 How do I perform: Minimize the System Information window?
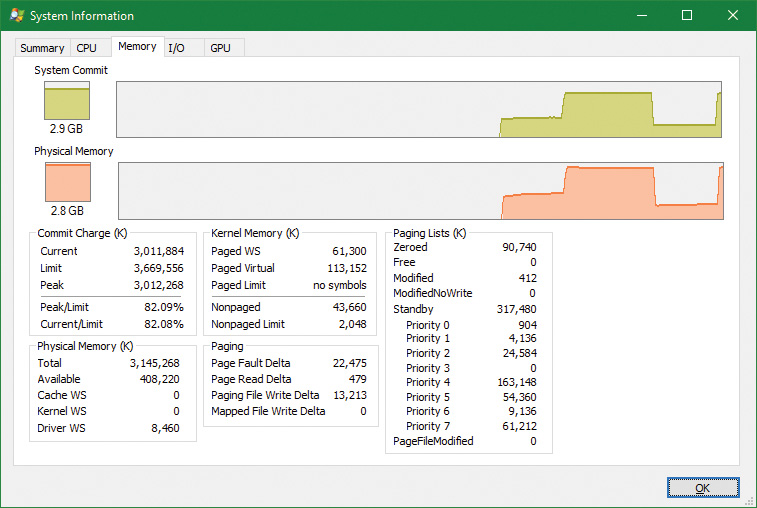pos(641,16)
